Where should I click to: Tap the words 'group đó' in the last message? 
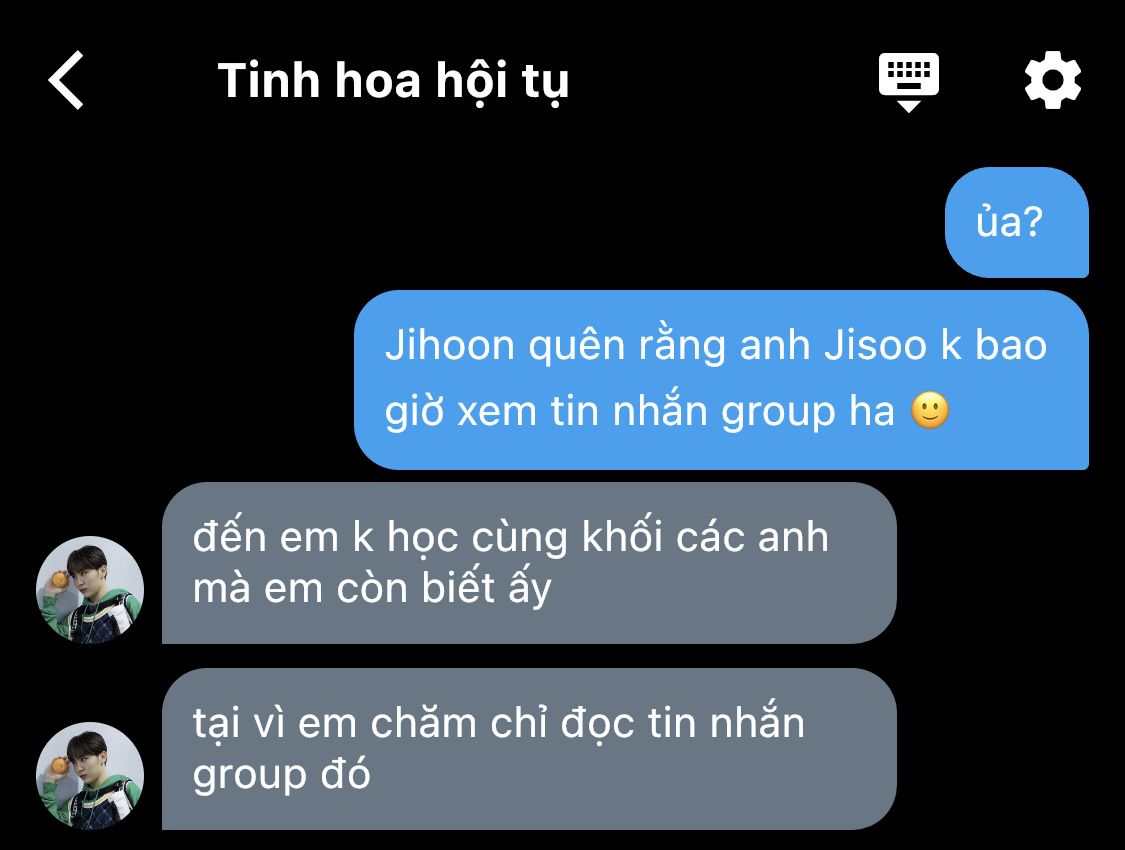click(281, 775)
